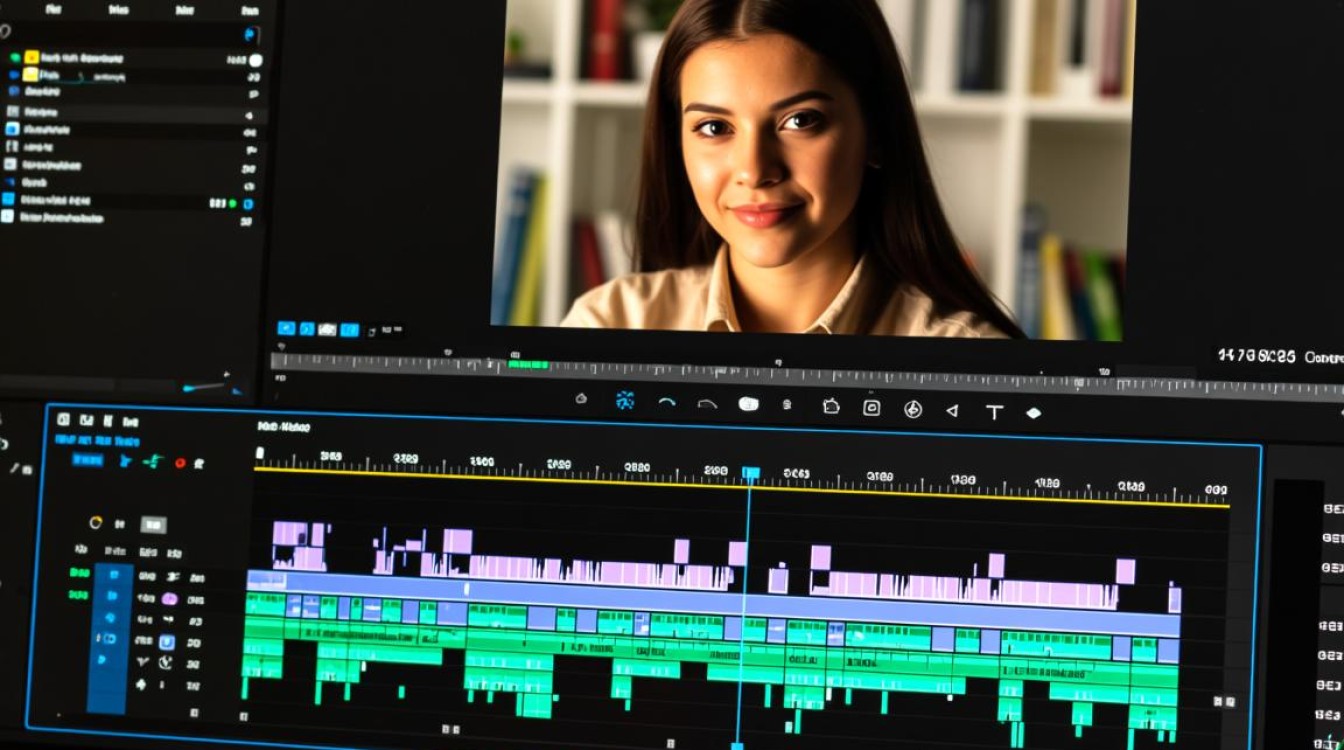The image size is (1344, 750).
Task: Click the circled compass icon in toolbar
Action: (x=912, y=409)
